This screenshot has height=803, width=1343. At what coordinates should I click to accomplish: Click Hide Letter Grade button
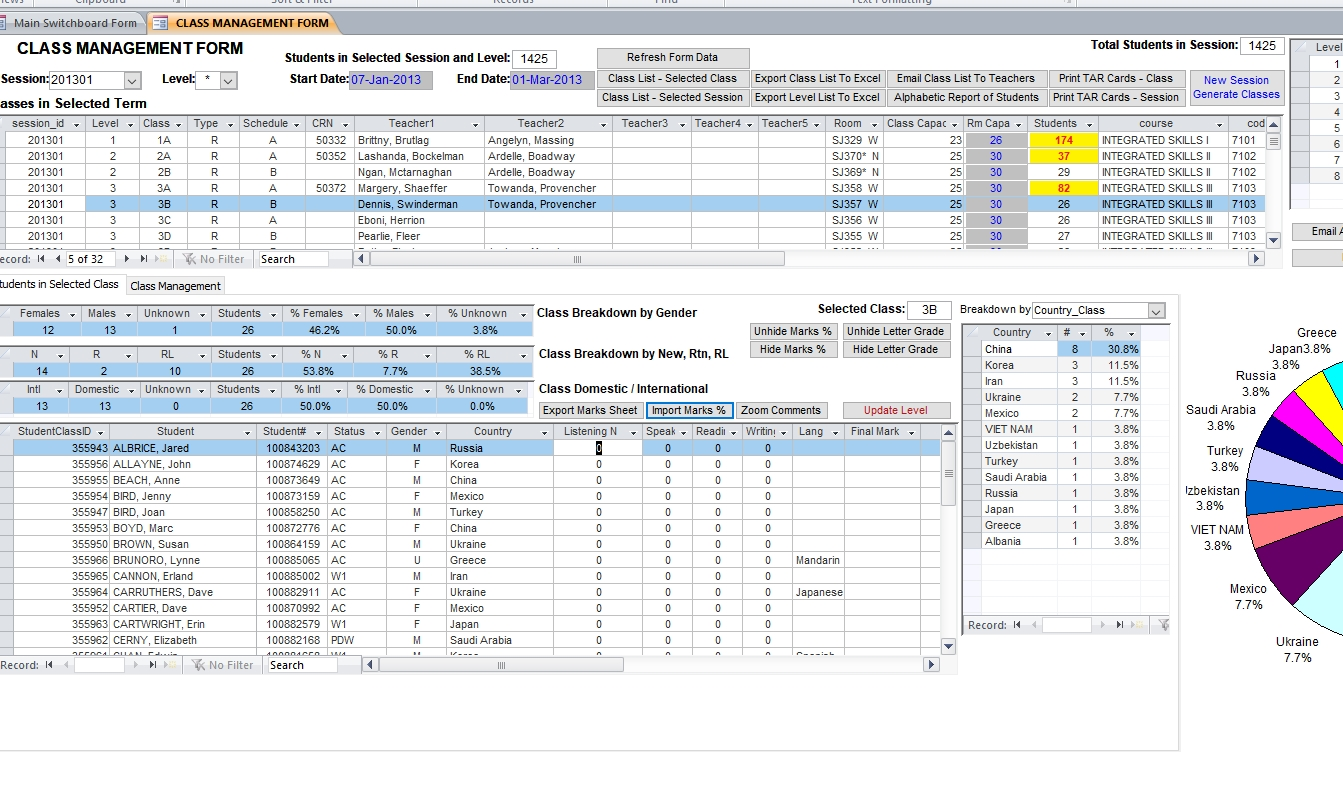pyautogui.click(x=895, y=349)
